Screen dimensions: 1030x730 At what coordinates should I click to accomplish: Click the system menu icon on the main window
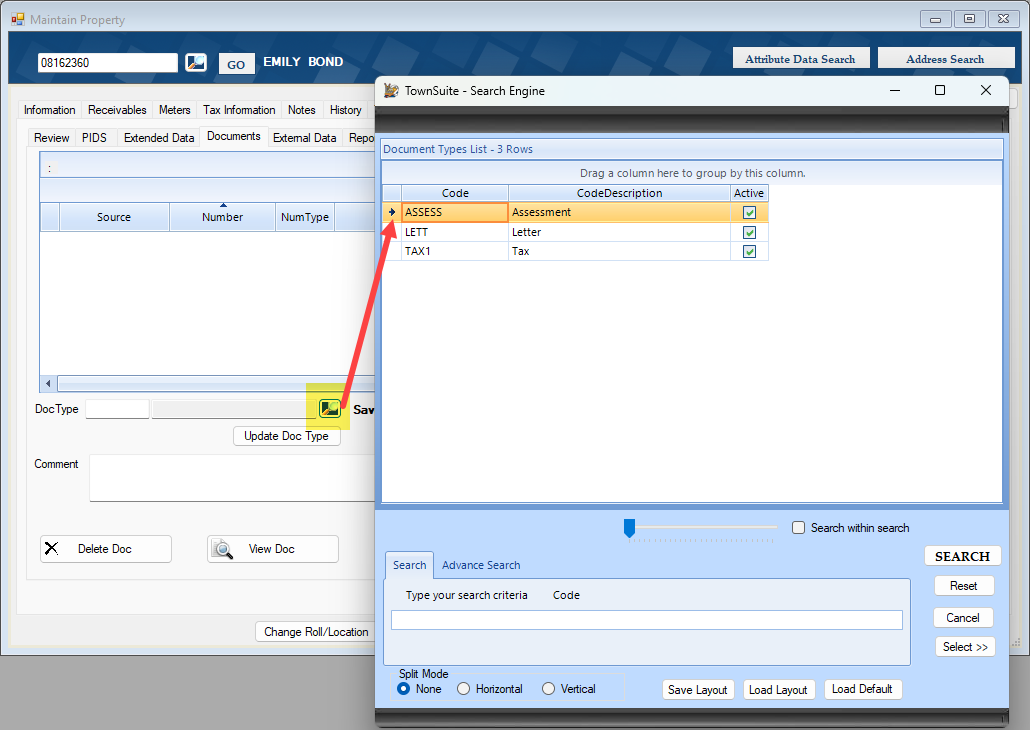pos(16,19)
